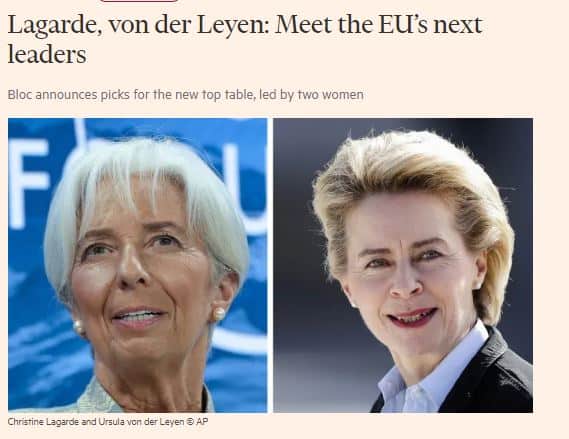569x439 pixels.
Task: Click the white divider between both photos
Action: (270, 265)
